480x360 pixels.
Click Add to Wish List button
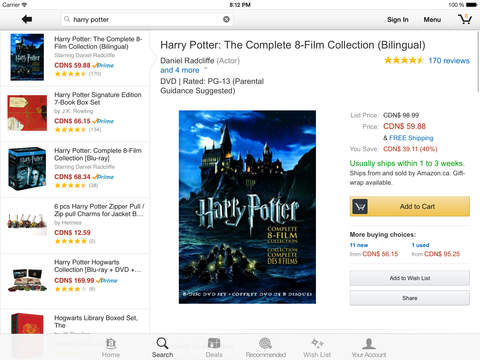click(x=410, y=278)
